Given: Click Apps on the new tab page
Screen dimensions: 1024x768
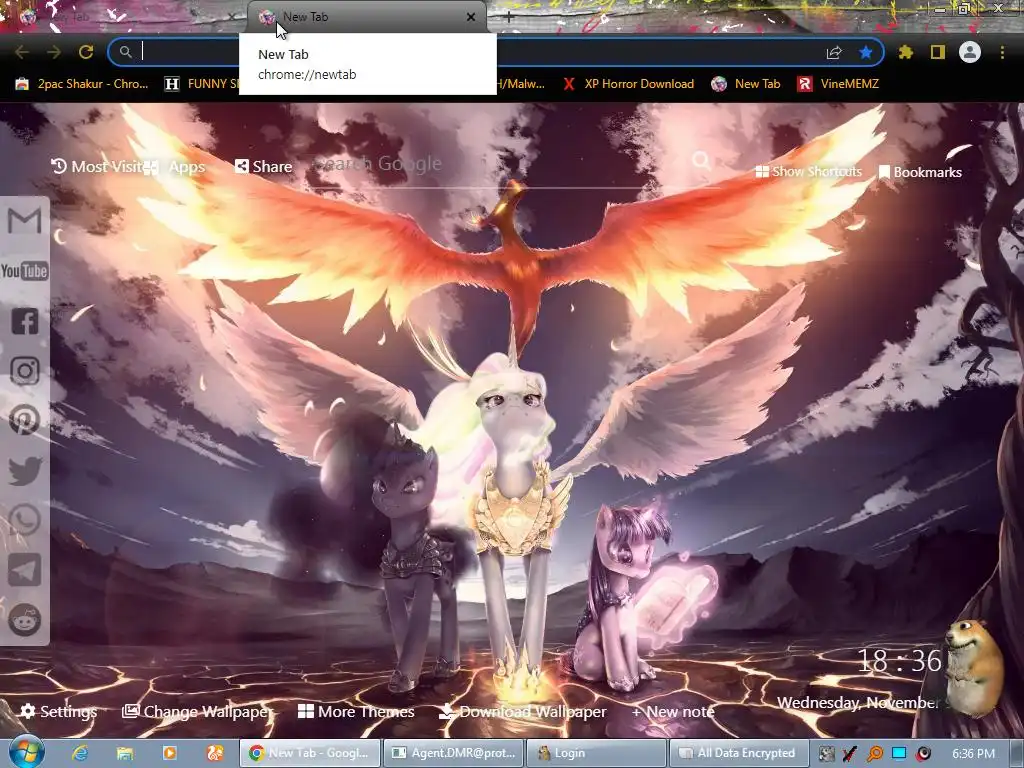Looking at the screenshot, I should 175,167.
